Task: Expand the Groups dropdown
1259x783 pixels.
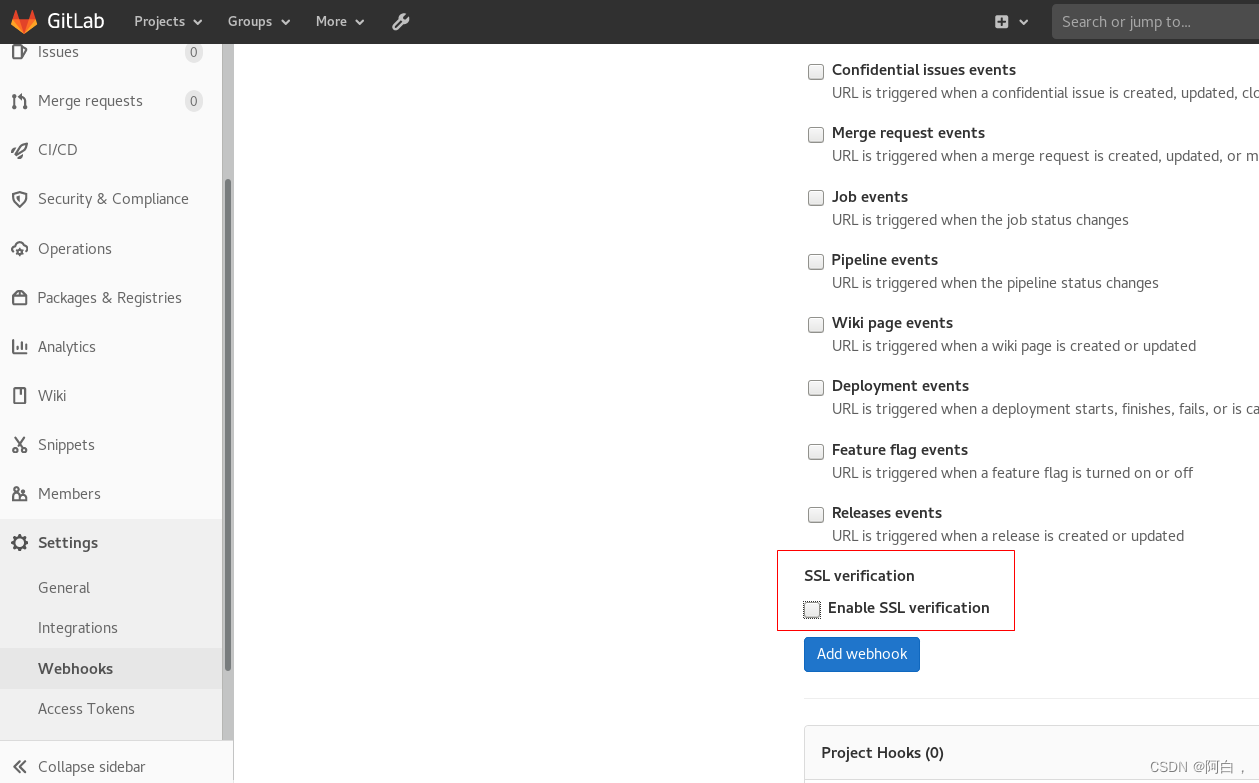Action: tap(259, 21)
